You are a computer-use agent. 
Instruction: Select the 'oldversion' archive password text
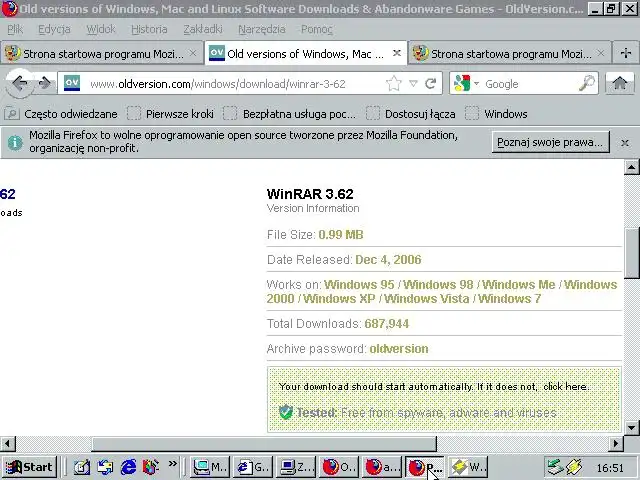(399, 349)
